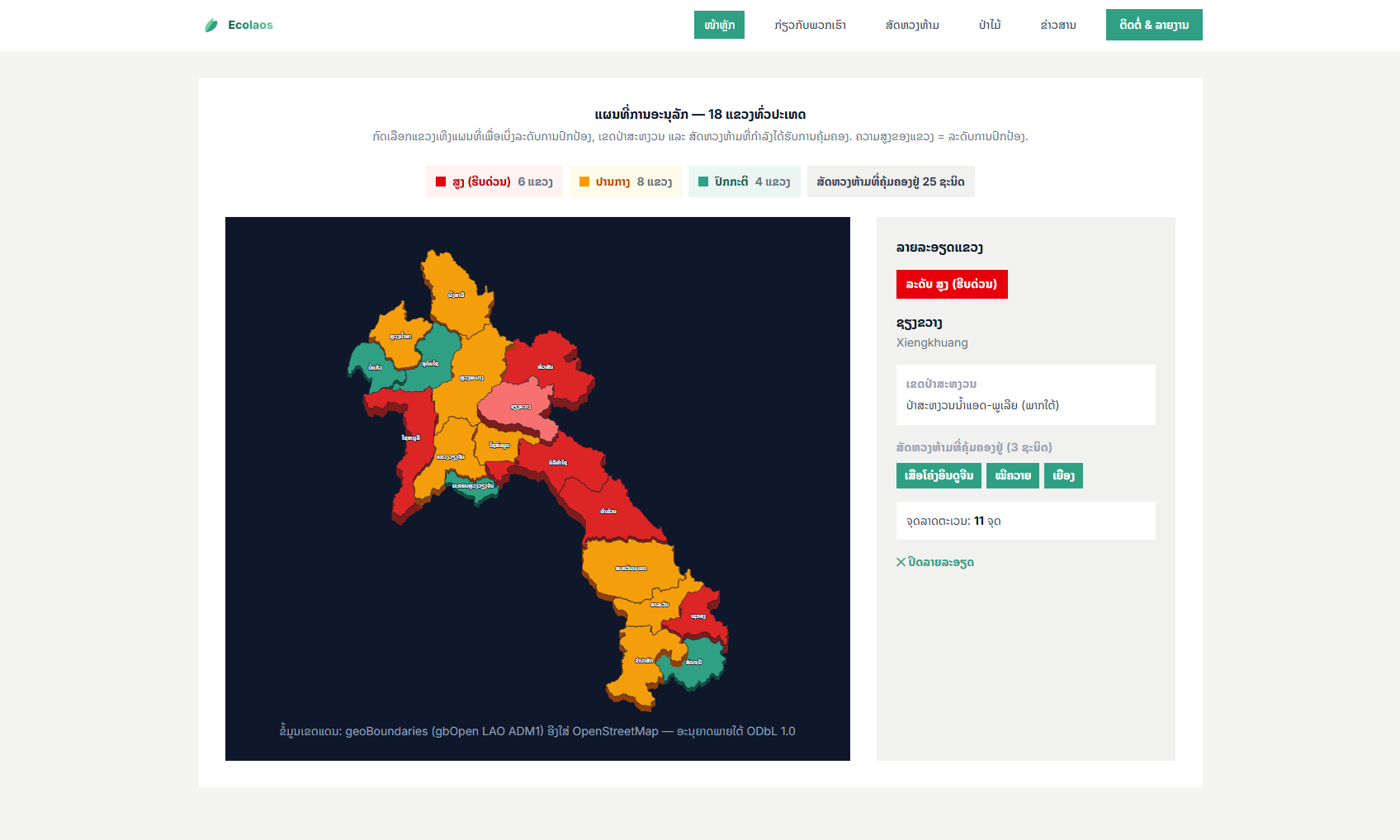The image size is (1400, 840).
Task: Go to the ສັດຫວງຫ້າມ navigation item
Action: [912, 25]
